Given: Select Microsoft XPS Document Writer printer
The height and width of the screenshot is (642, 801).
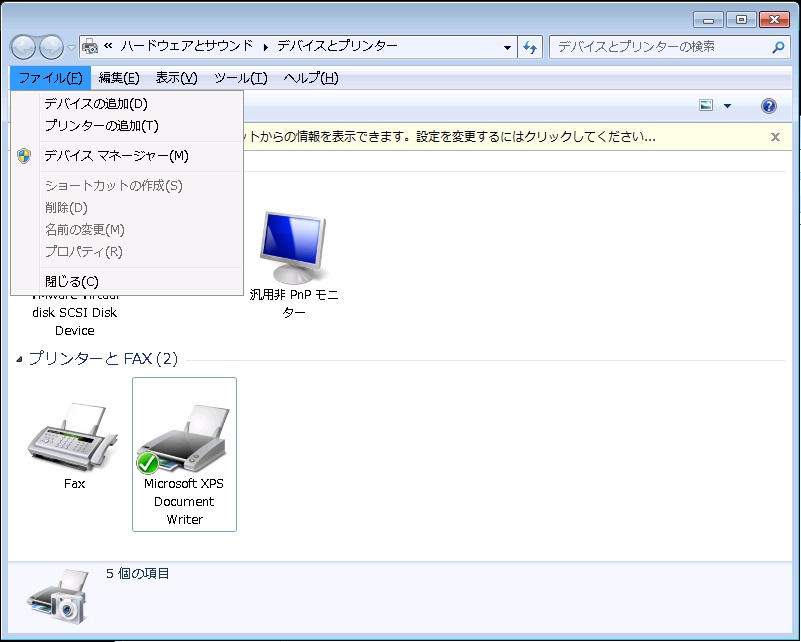Looking at the screenshot, I should click(x=184, y=440).
